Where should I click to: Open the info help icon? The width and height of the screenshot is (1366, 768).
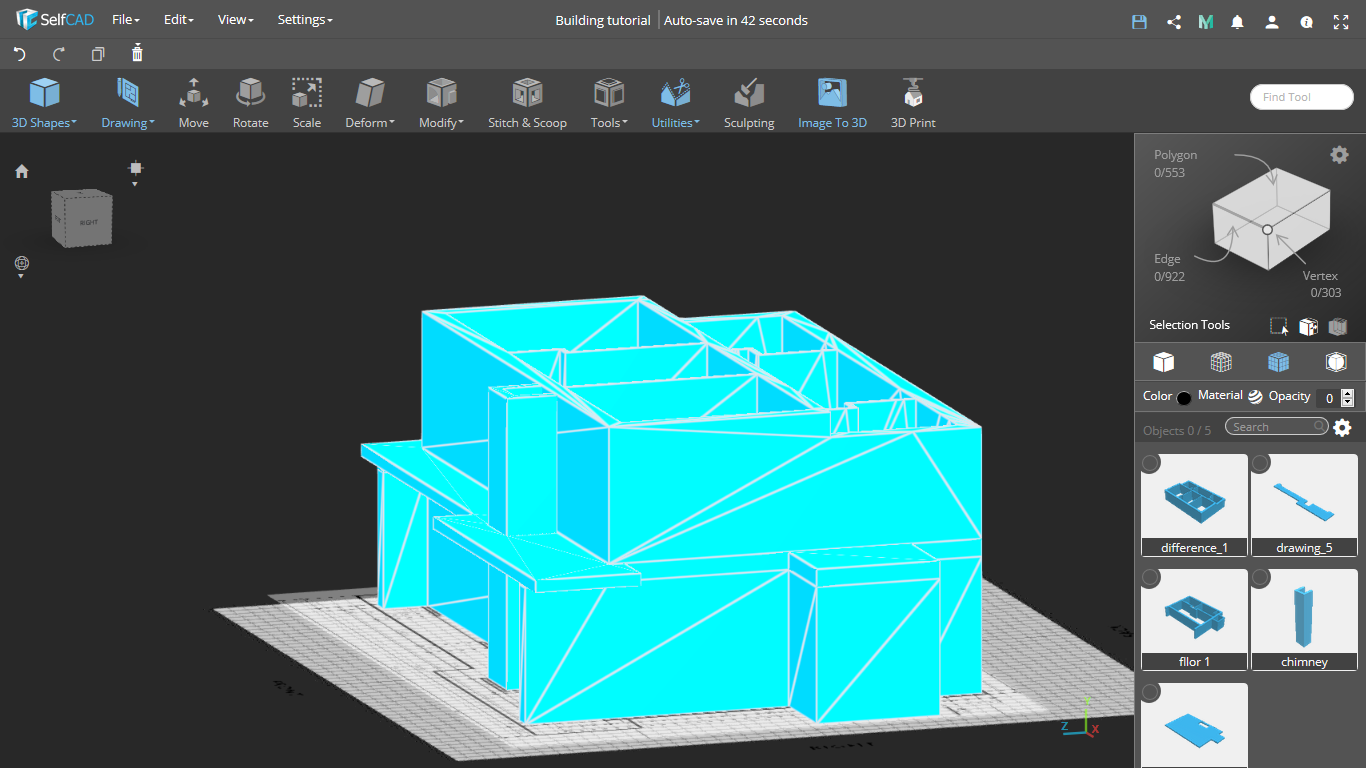(1306, 21)
